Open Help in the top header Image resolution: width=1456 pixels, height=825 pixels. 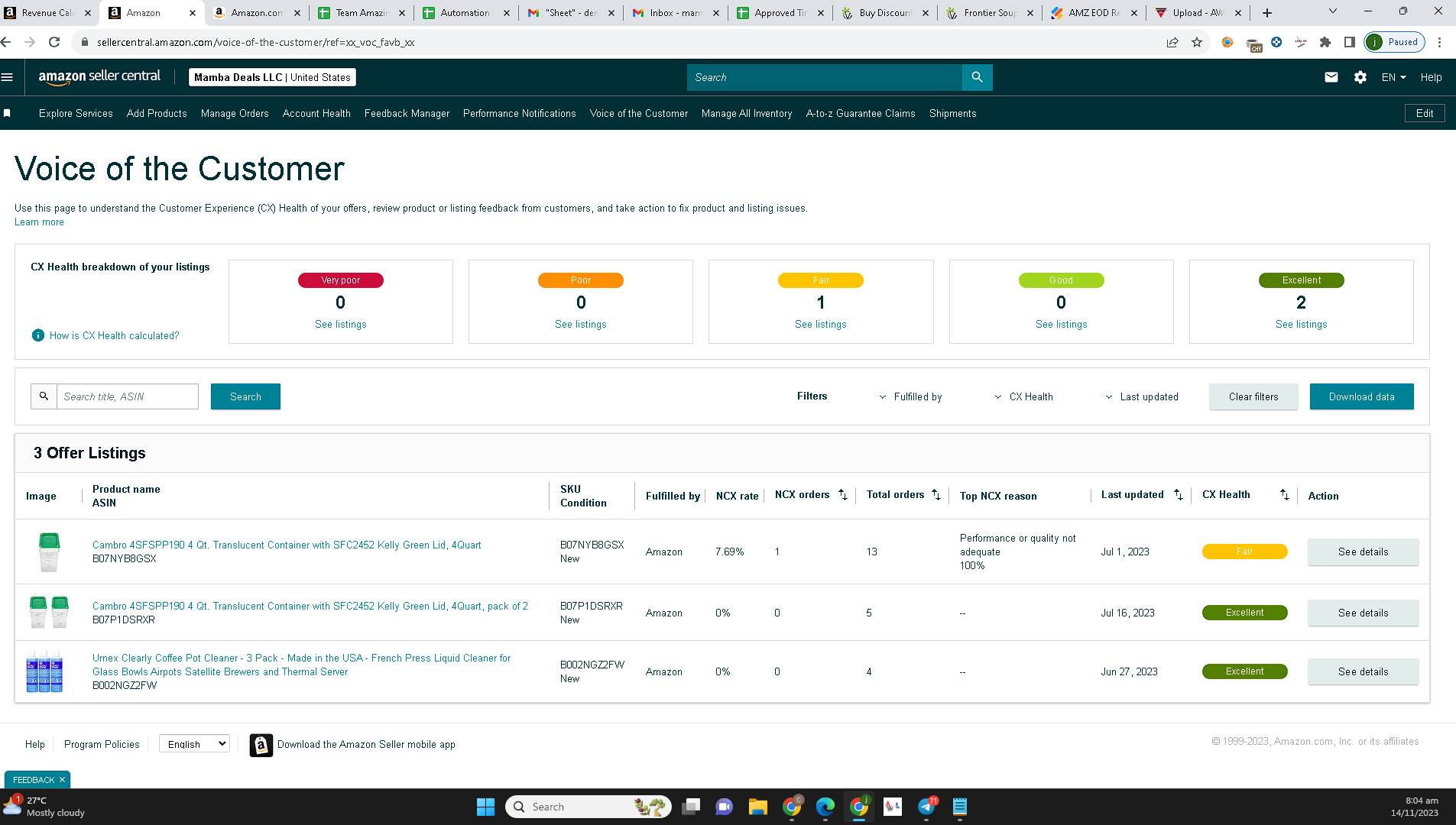click(1431, 77)
